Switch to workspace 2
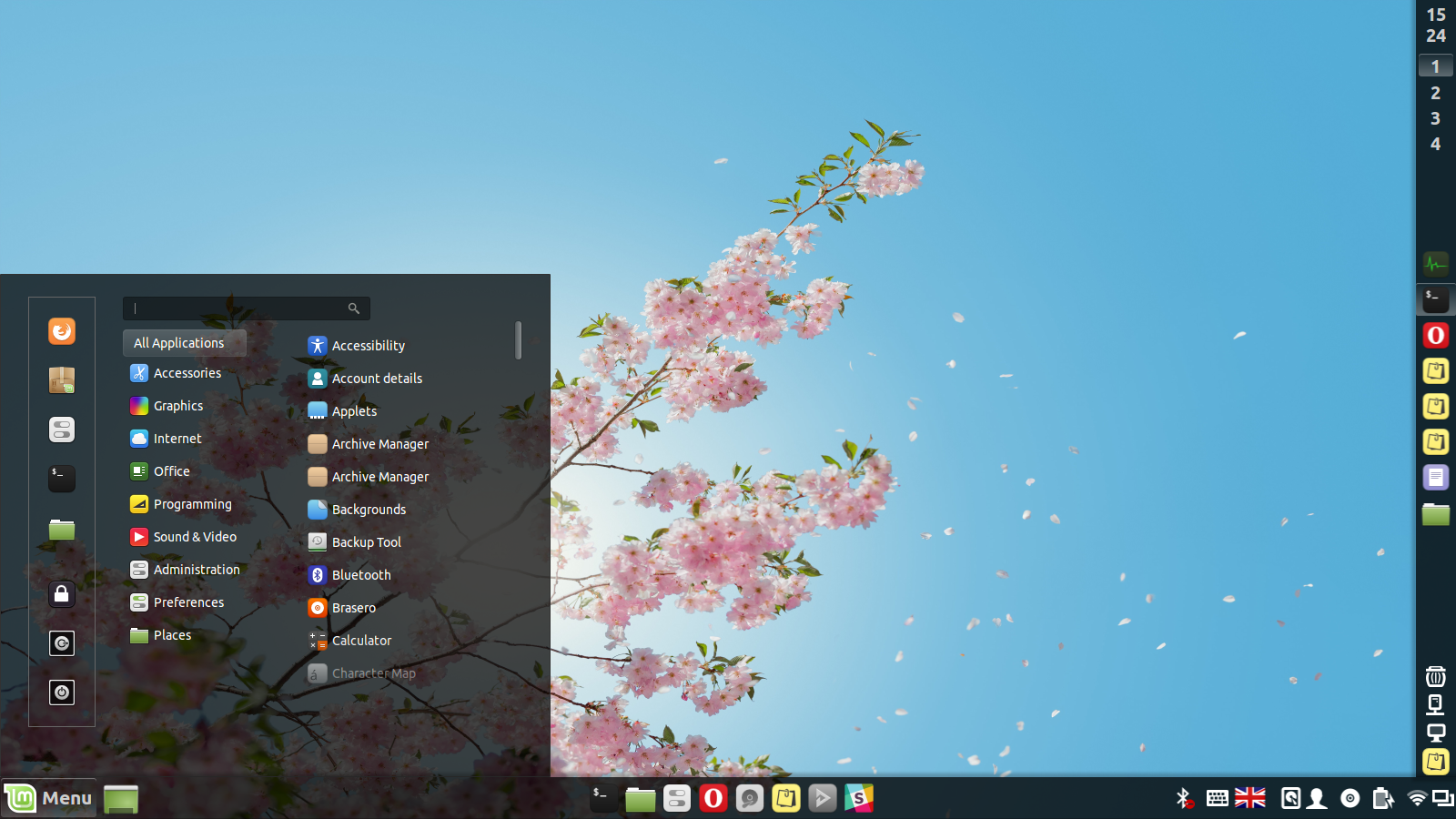The height and width of the screenshot is (819, 1456). pyautogui.click(x=1436, y=93)
